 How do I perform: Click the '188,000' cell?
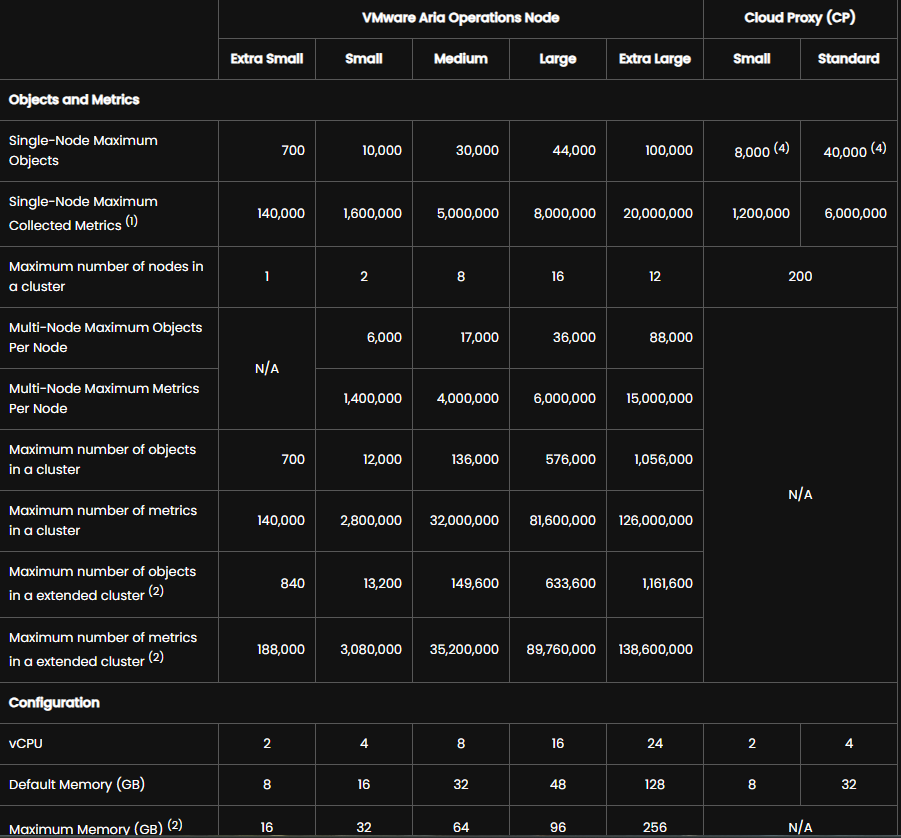click(280, 649)
